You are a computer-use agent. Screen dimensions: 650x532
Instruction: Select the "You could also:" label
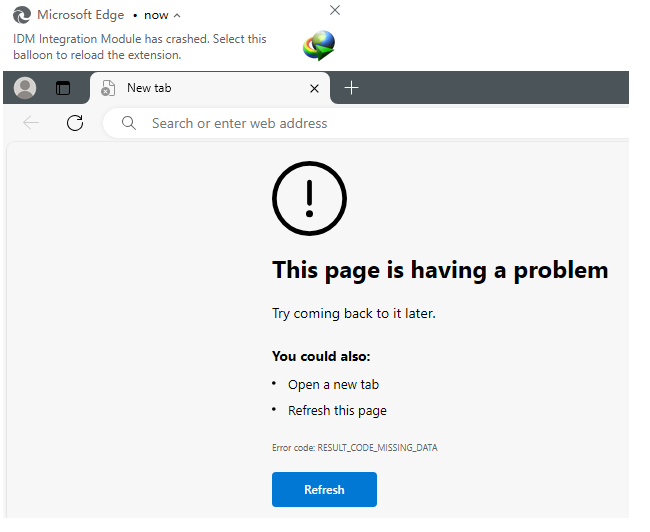coord(321,357)
